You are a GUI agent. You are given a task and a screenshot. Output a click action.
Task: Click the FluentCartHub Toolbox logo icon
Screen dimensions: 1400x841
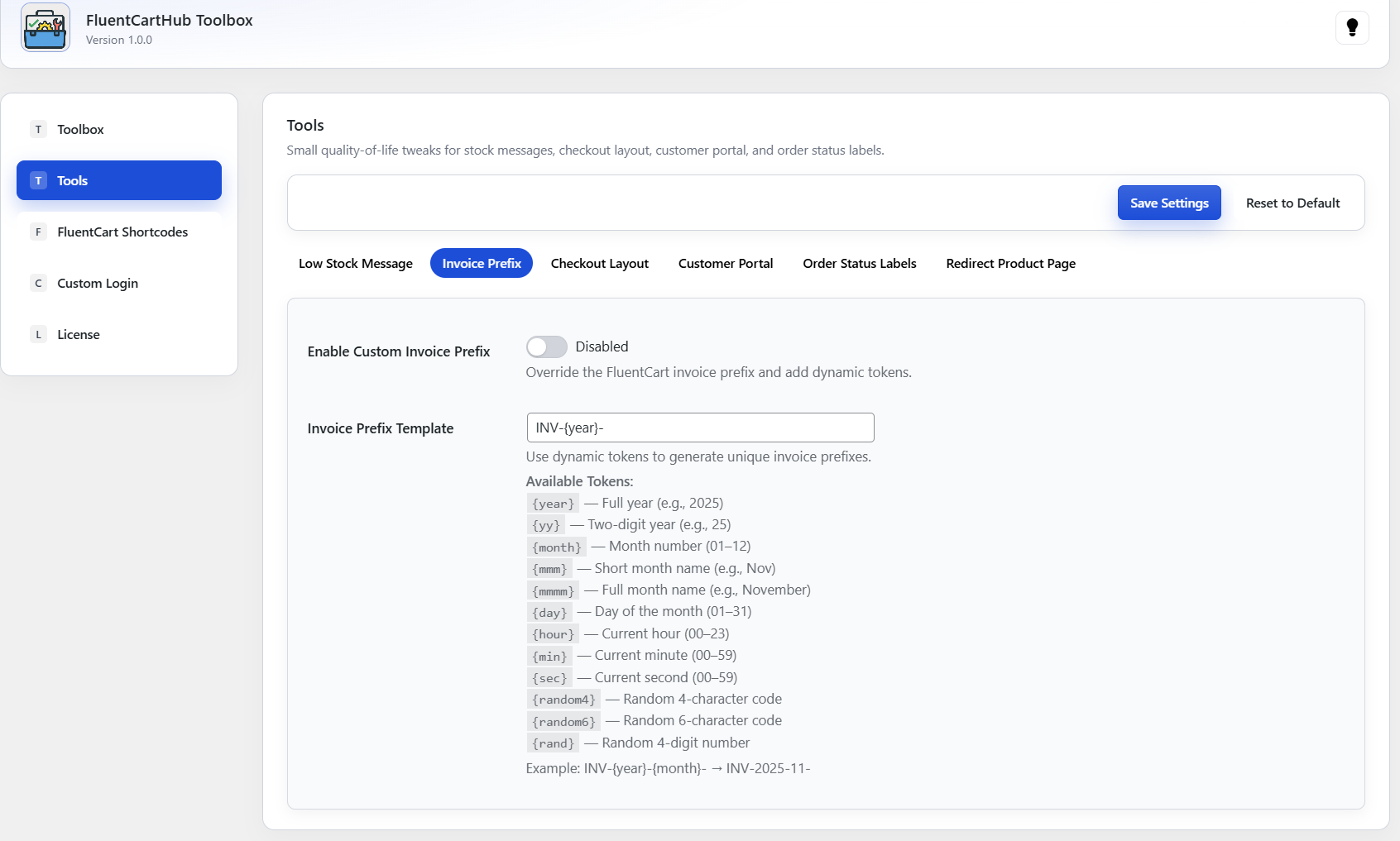pyautogui.click(x=46, y=28)
